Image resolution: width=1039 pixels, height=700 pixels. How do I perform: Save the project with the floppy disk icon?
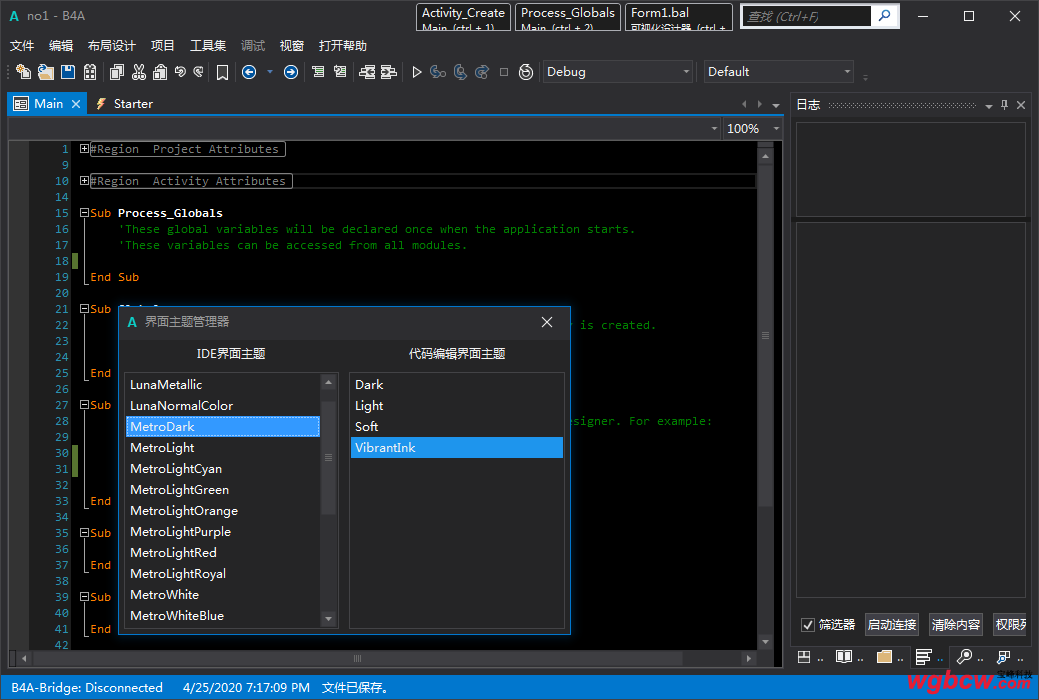pyautogui.click(x=68, y=72)
